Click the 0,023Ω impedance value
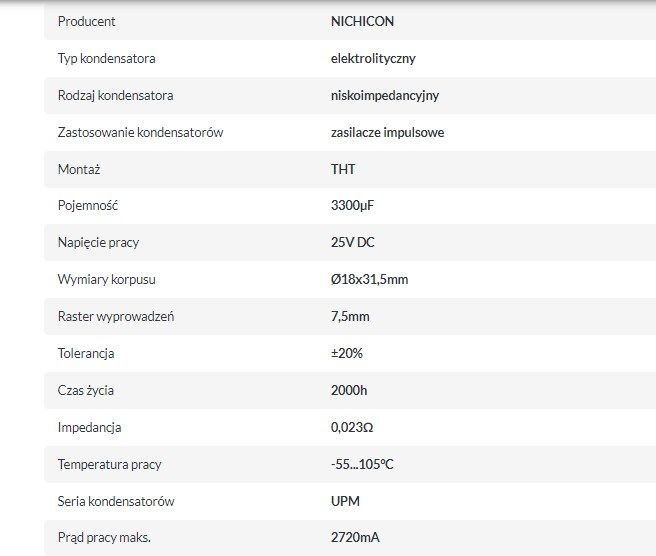656x556 pixels. click(x=352, y=428)
